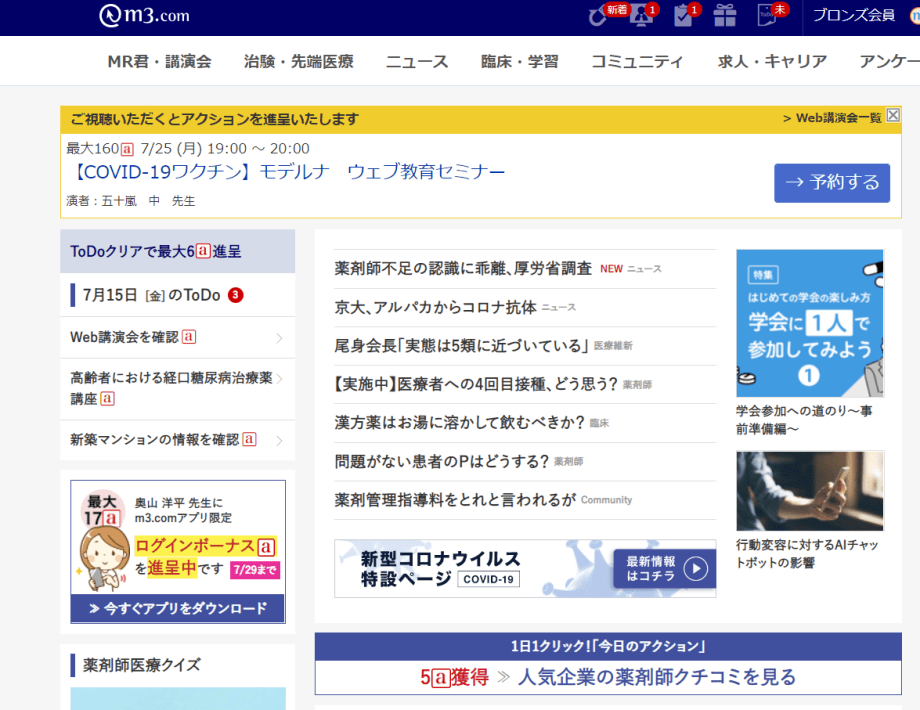
Task: Click the red 3 ToDo count badge
Action: click(235, 295)
